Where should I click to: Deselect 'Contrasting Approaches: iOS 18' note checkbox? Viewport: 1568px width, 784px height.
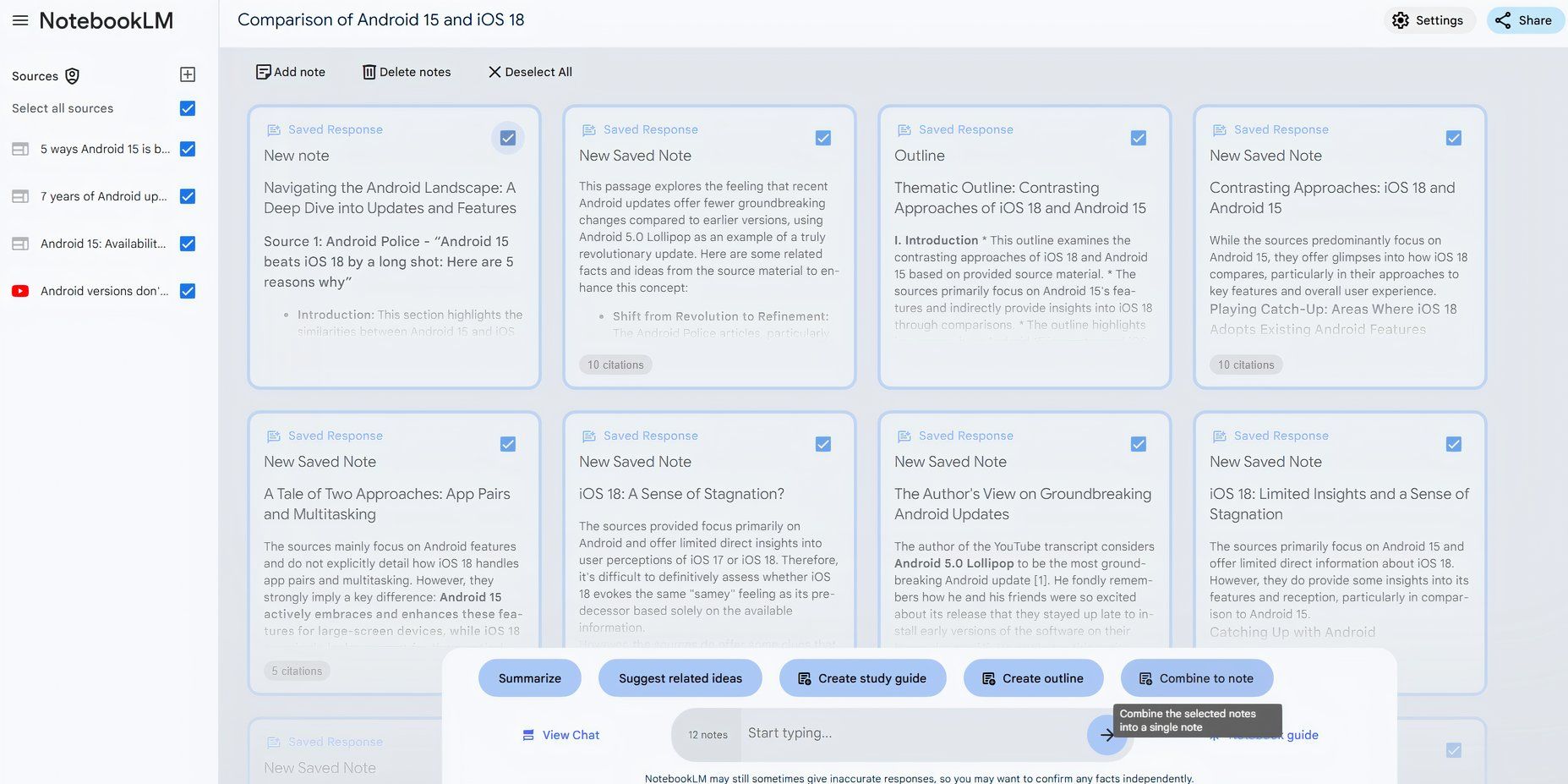[x=1454, y=138]
